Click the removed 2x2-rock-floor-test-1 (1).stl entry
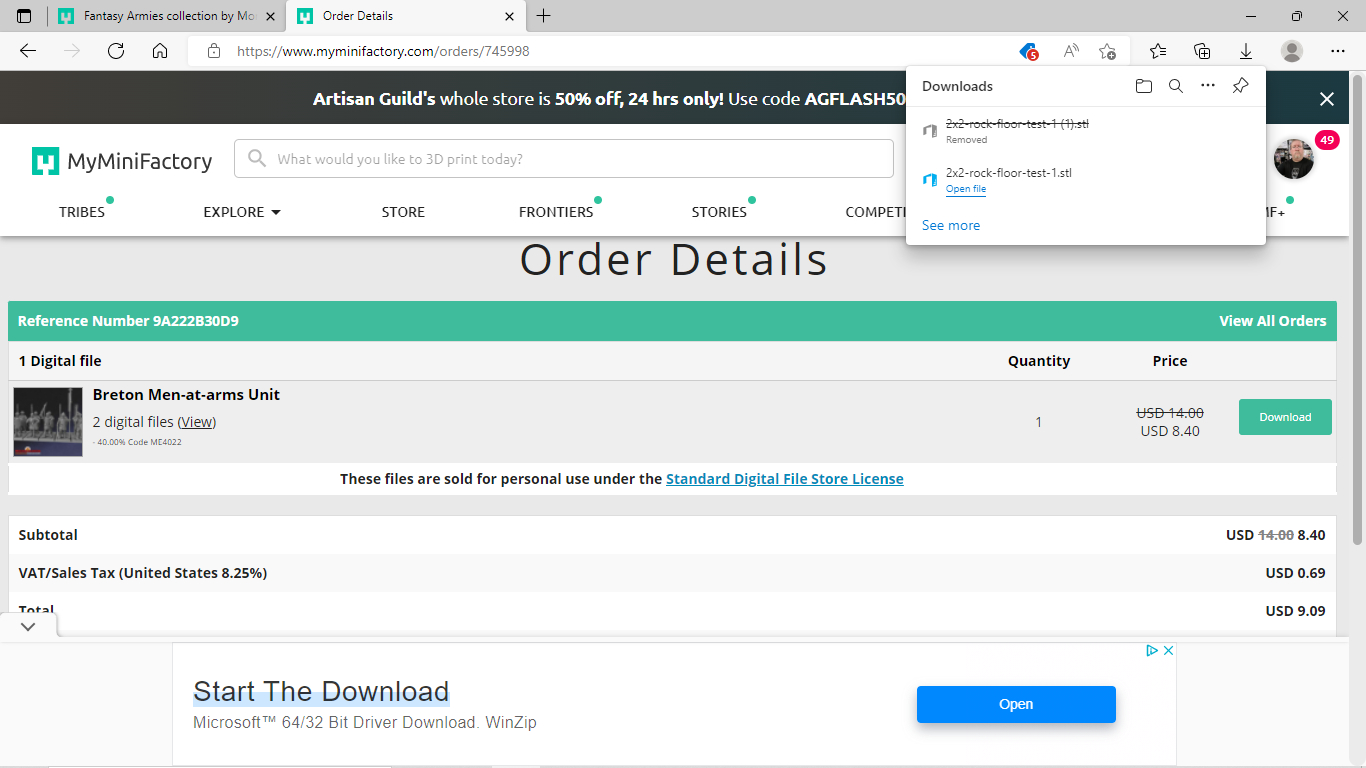This screenshot has height=768, width=1366. [1017, 124]
